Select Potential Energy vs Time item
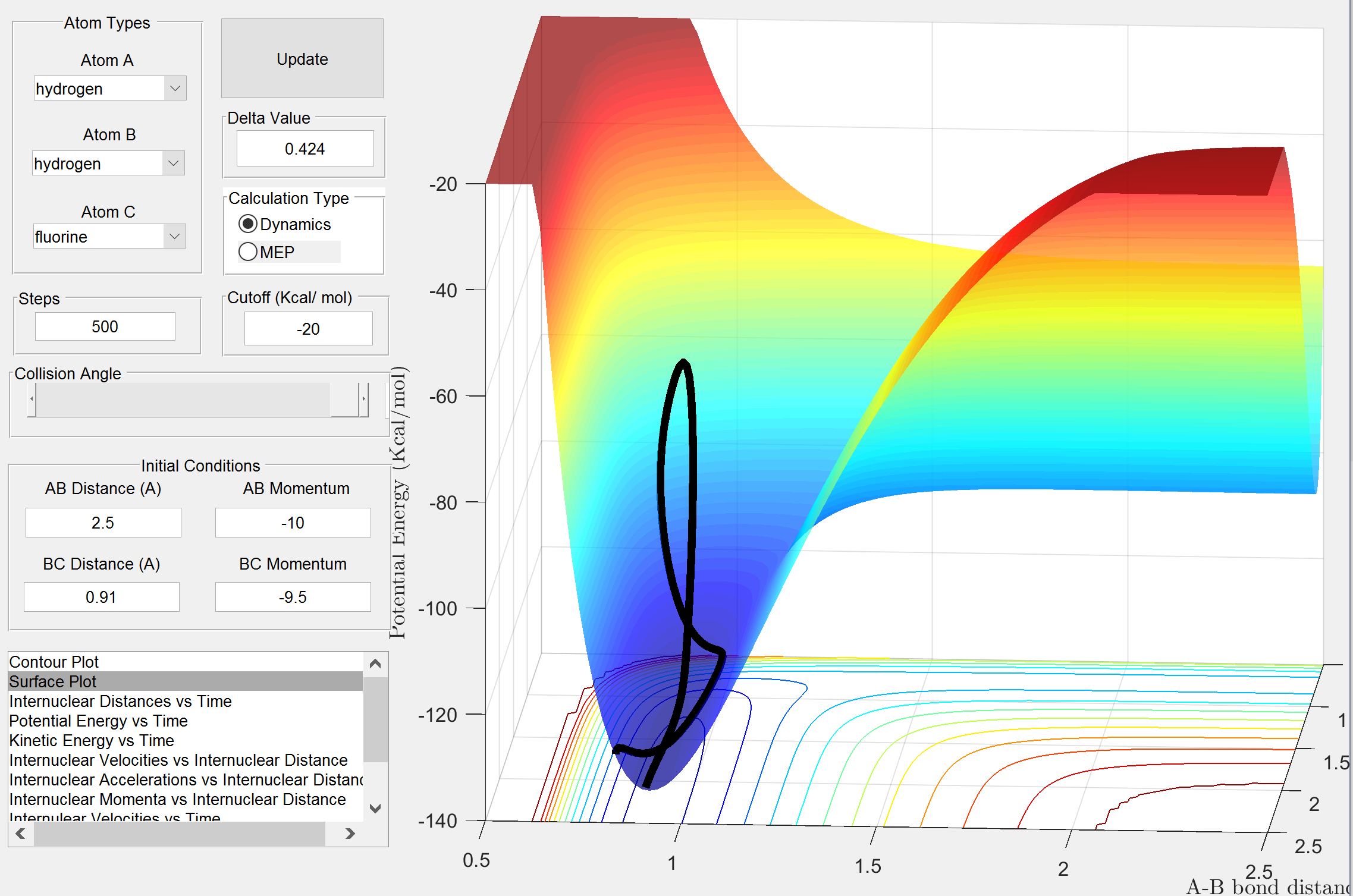 point(98,721)
